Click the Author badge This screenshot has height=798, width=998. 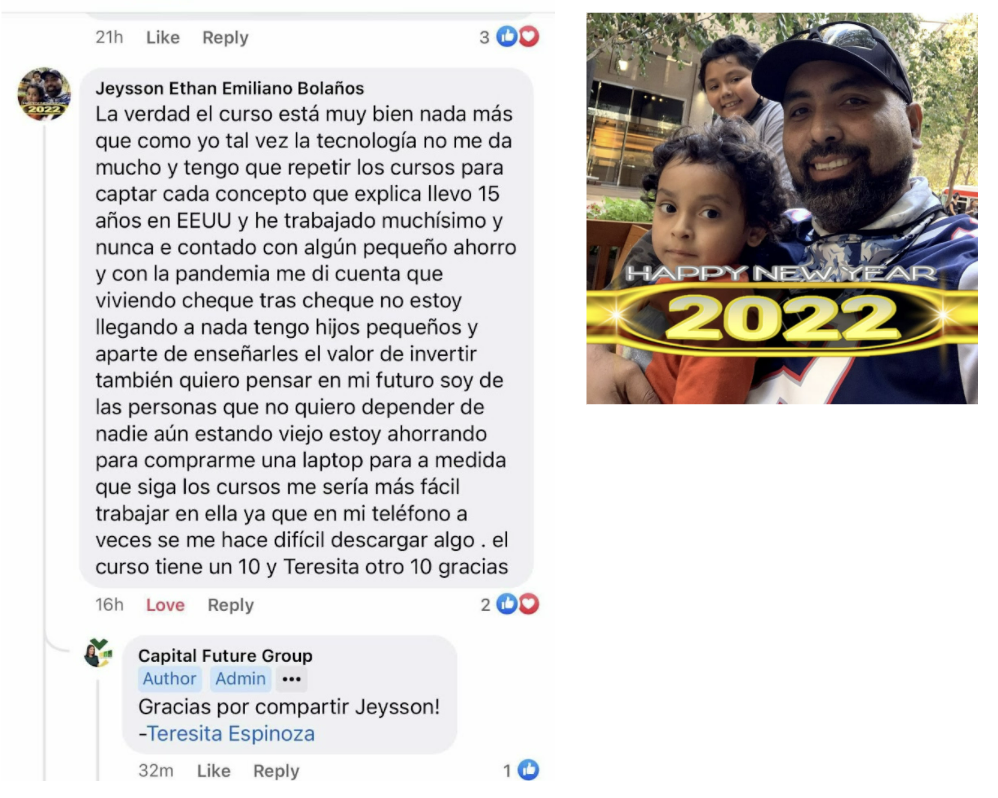tap(170, 679)
